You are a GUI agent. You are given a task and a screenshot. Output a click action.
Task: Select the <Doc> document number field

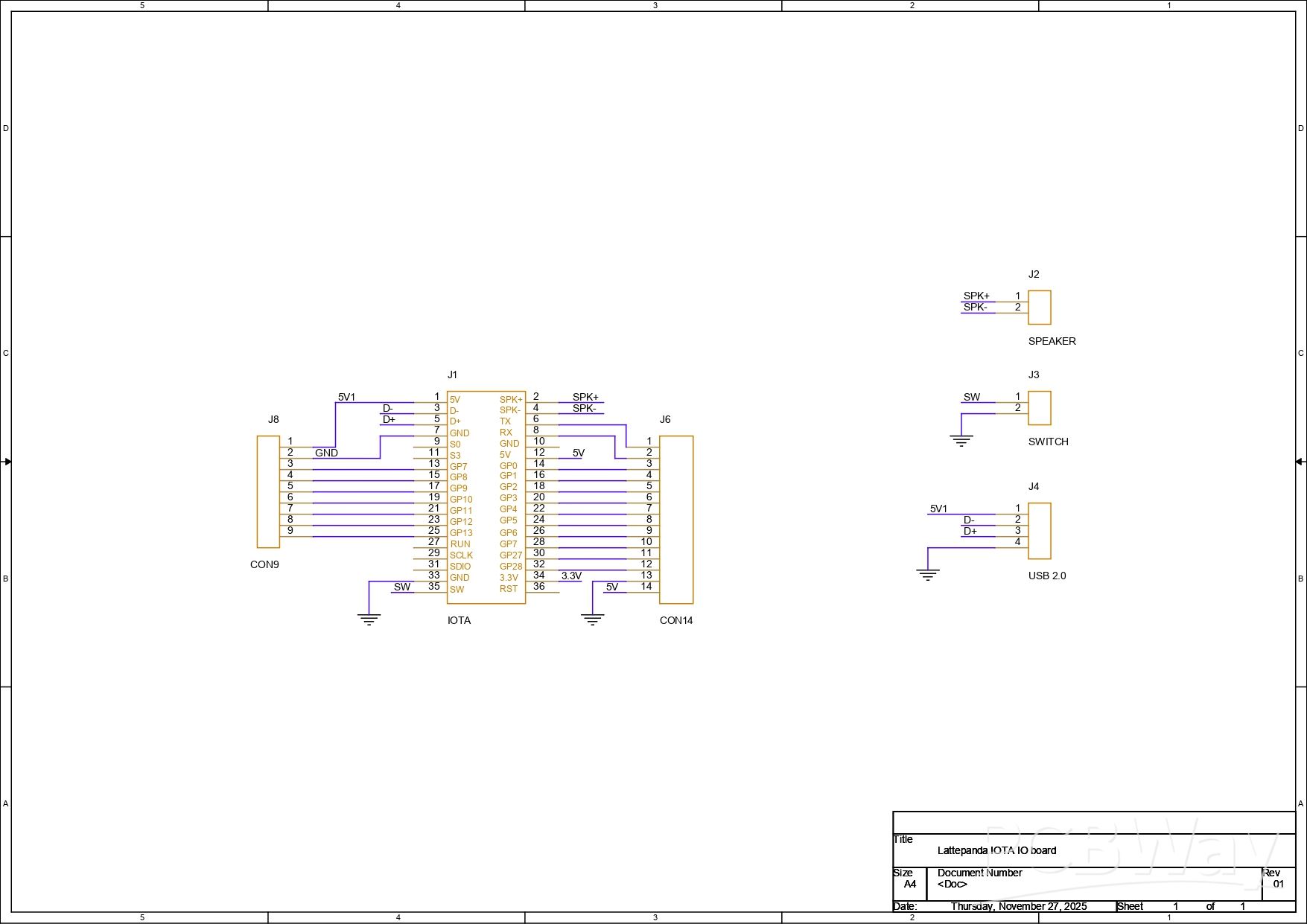(x=952, y=885)
